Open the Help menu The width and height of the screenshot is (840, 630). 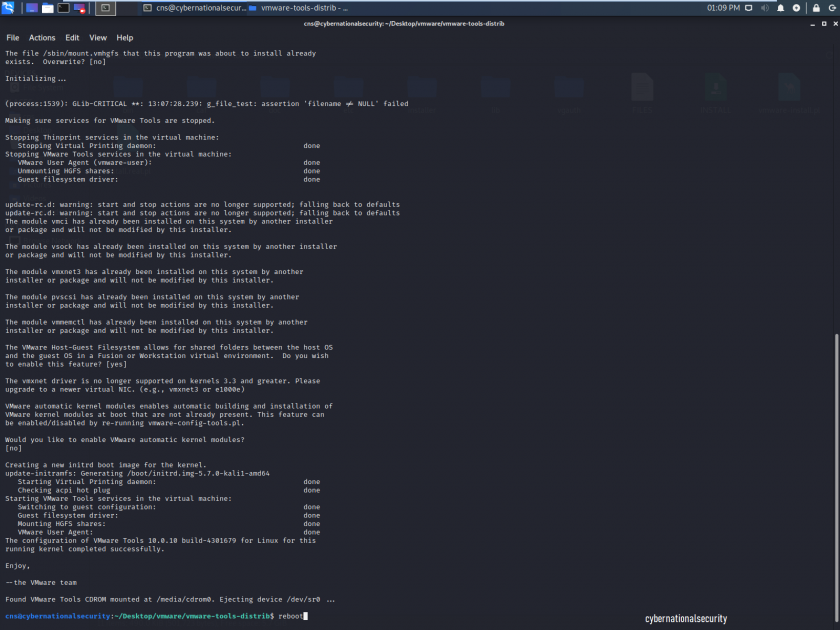[125, 38]
